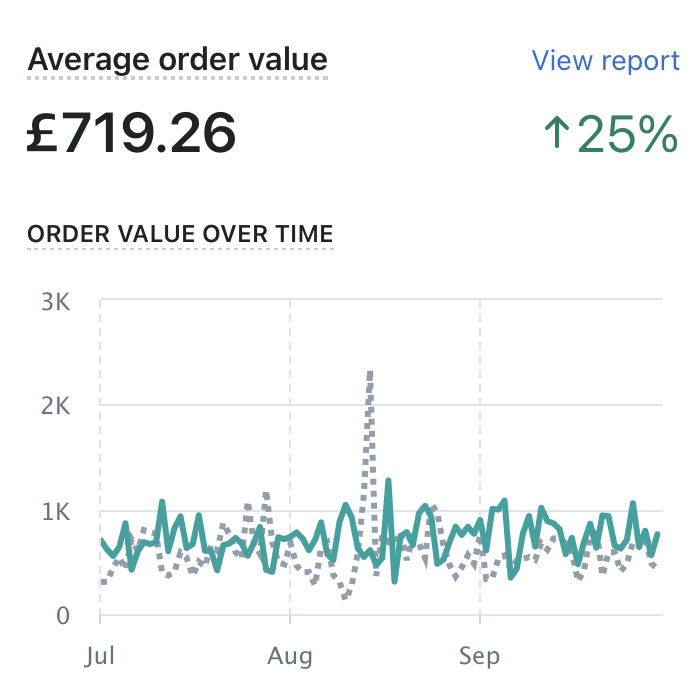Click the 2K y-axis label

[x=55, y=406]
